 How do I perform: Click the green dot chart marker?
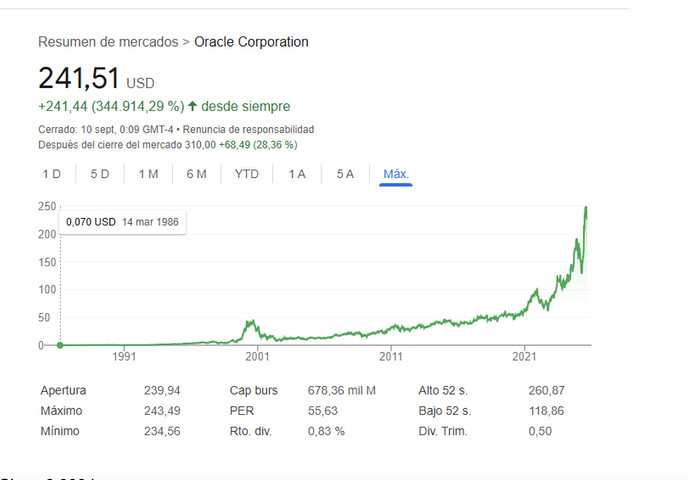pyautogui.click(x=60, y=345)
